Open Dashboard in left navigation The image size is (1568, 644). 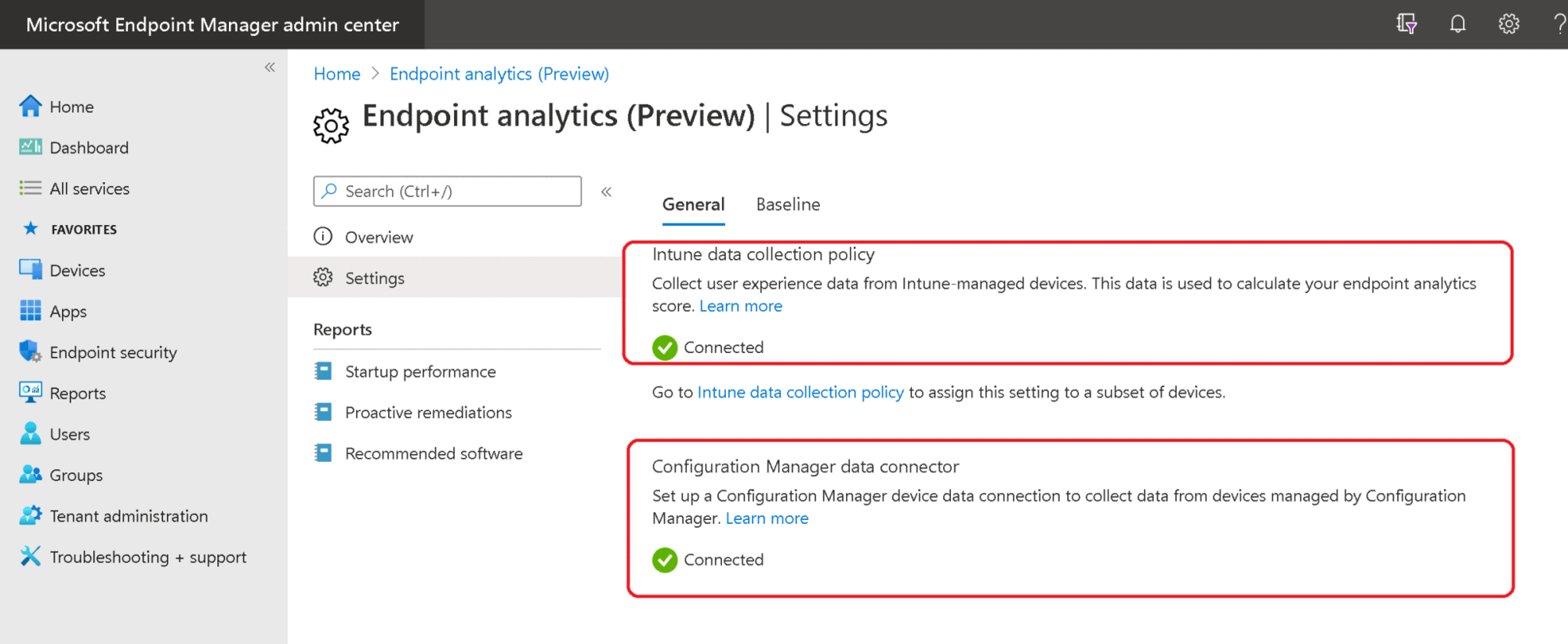click(x=89, y=147)
